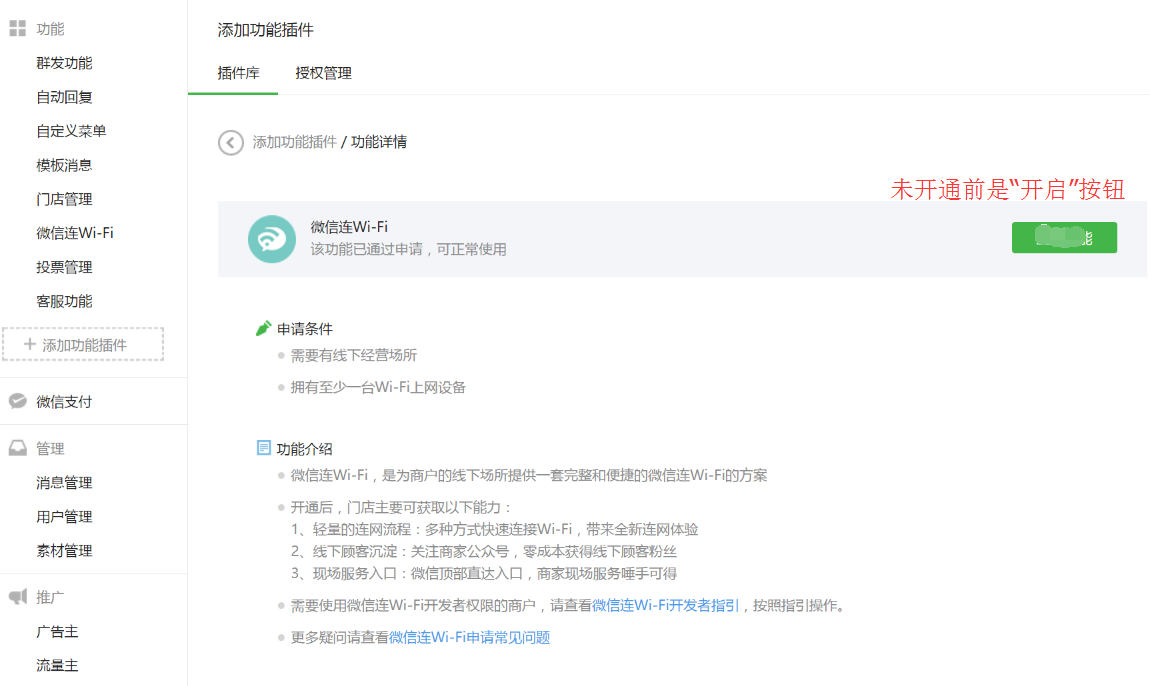Open 群发功能 in the sidebar

pos(64,63)
